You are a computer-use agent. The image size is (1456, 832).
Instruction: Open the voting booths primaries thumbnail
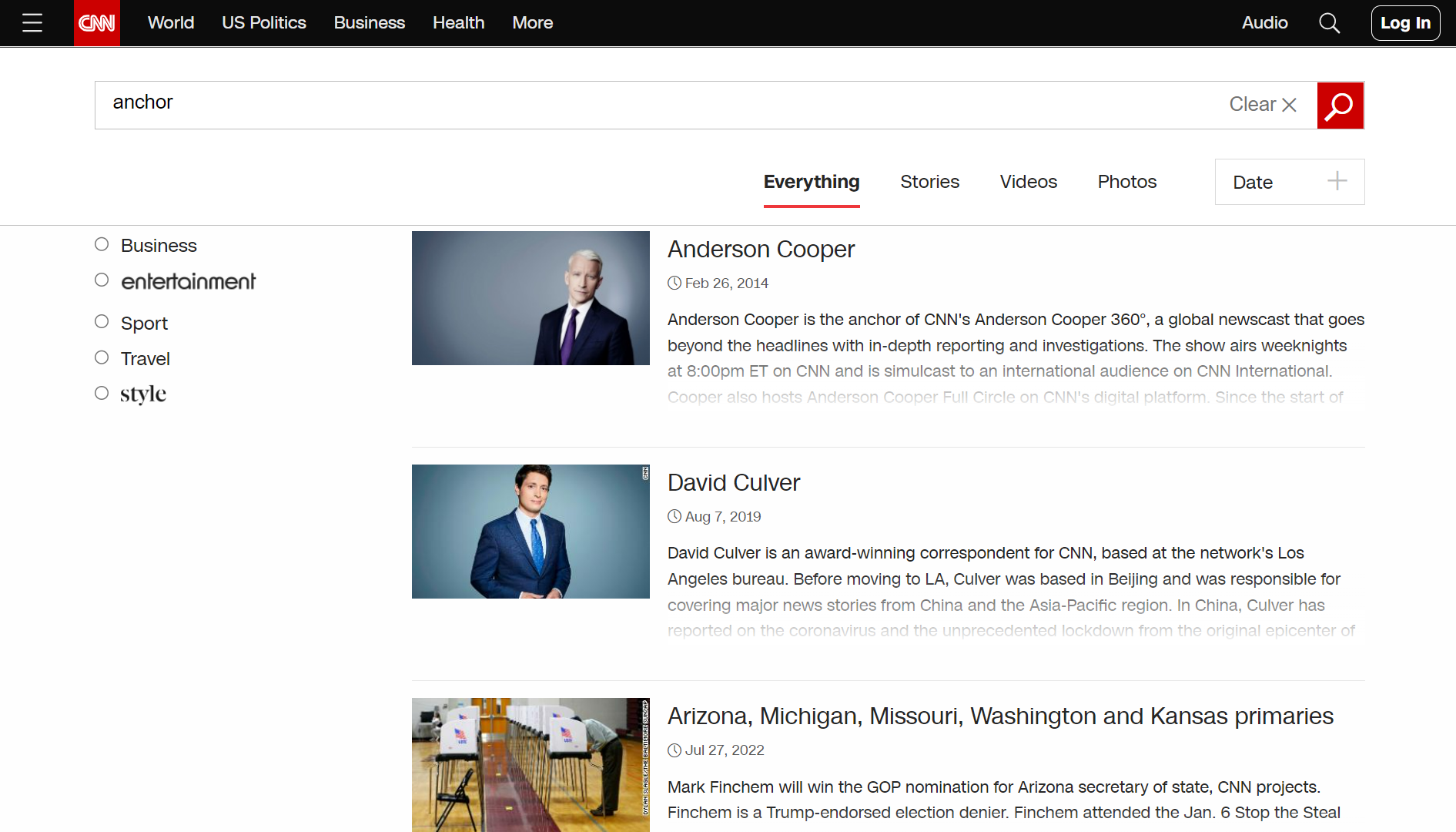coord(531,765)
